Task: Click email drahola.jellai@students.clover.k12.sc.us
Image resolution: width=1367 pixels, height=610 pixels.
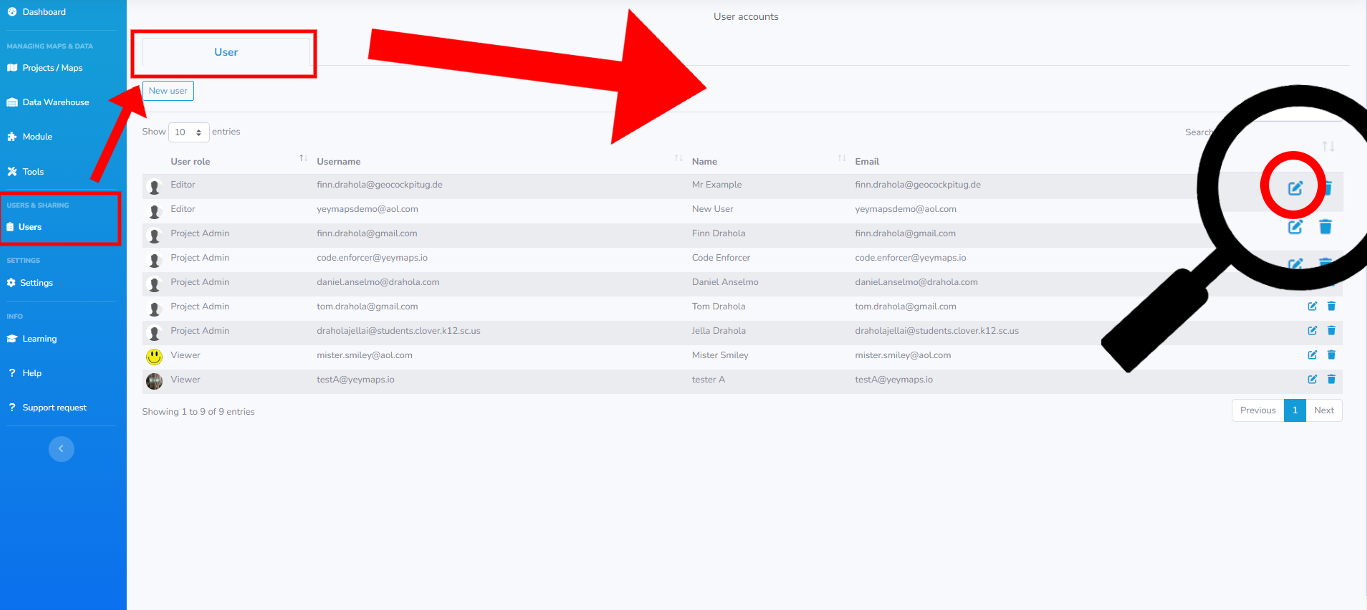Action: 937,331
